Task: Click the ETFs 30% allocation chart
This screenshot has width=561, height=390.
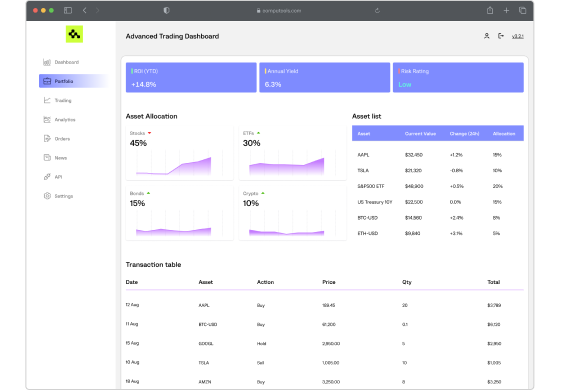Action: (x=293, y=153)
